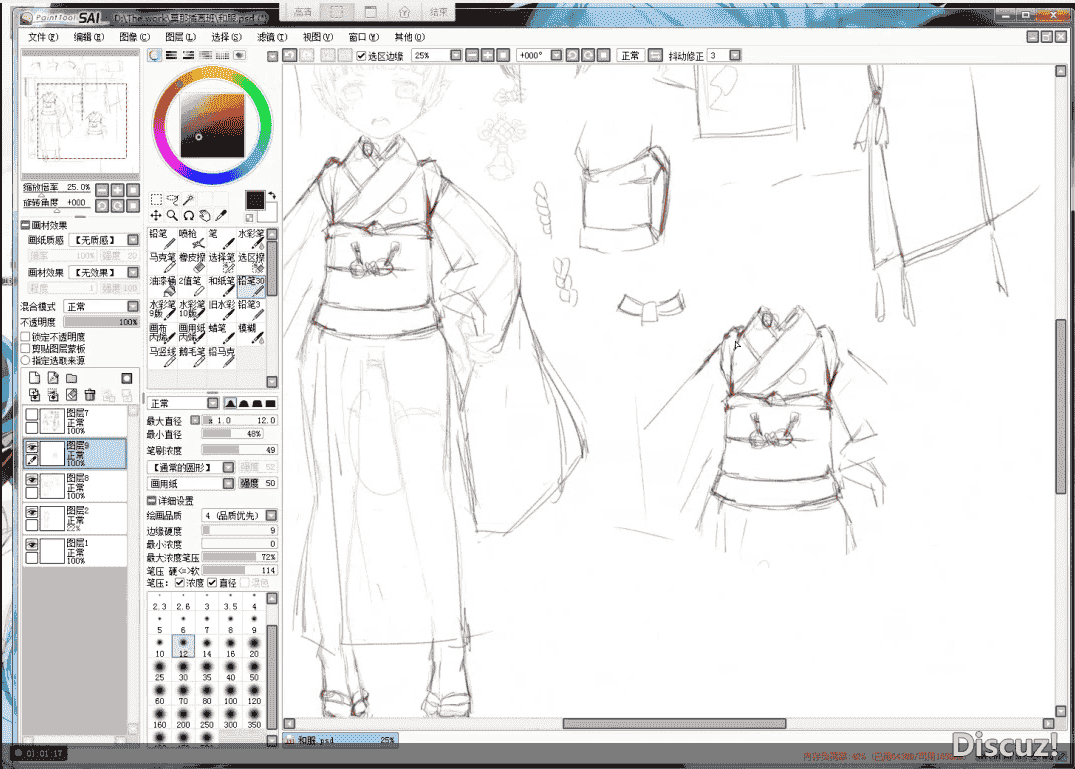Choose the zoom magnifier tool

(172, 215)
